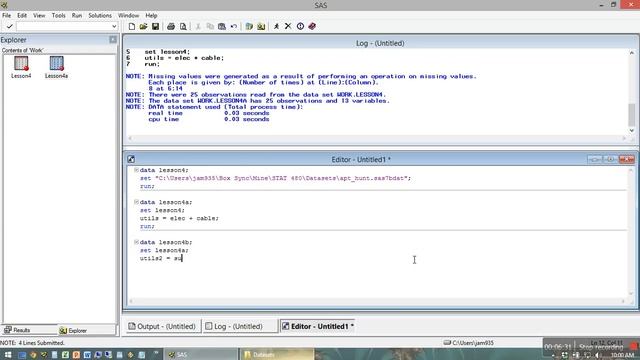Click the Log window scroll down arrow
The image size is (640, 360).
click(631, 131)
